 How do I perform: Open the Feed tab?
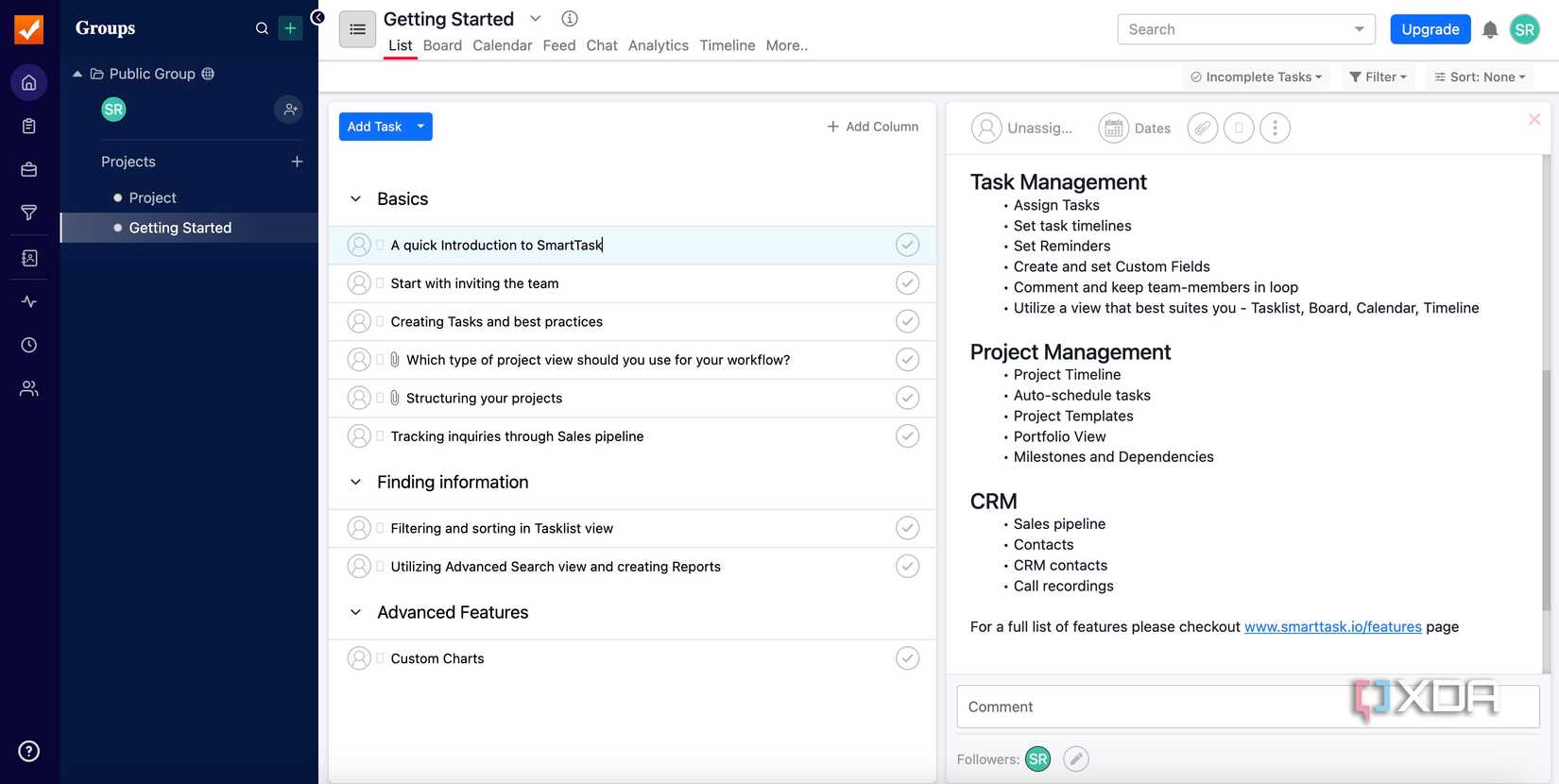tap(559, 45)
